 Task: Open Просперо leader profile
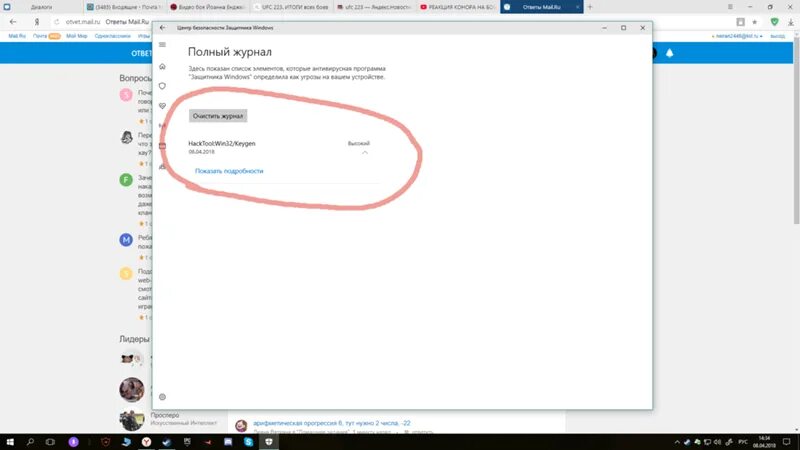(165, 415)
